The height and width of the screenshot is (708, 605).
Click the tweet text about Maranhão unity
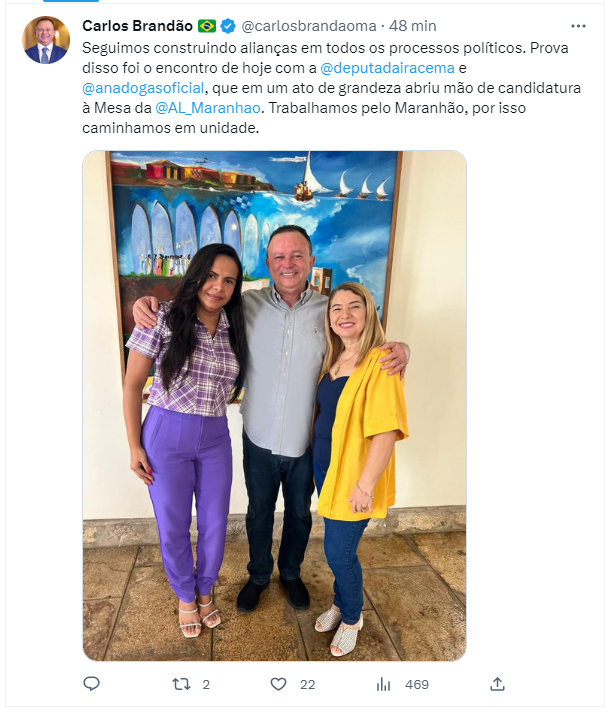(x=331, y=88)
